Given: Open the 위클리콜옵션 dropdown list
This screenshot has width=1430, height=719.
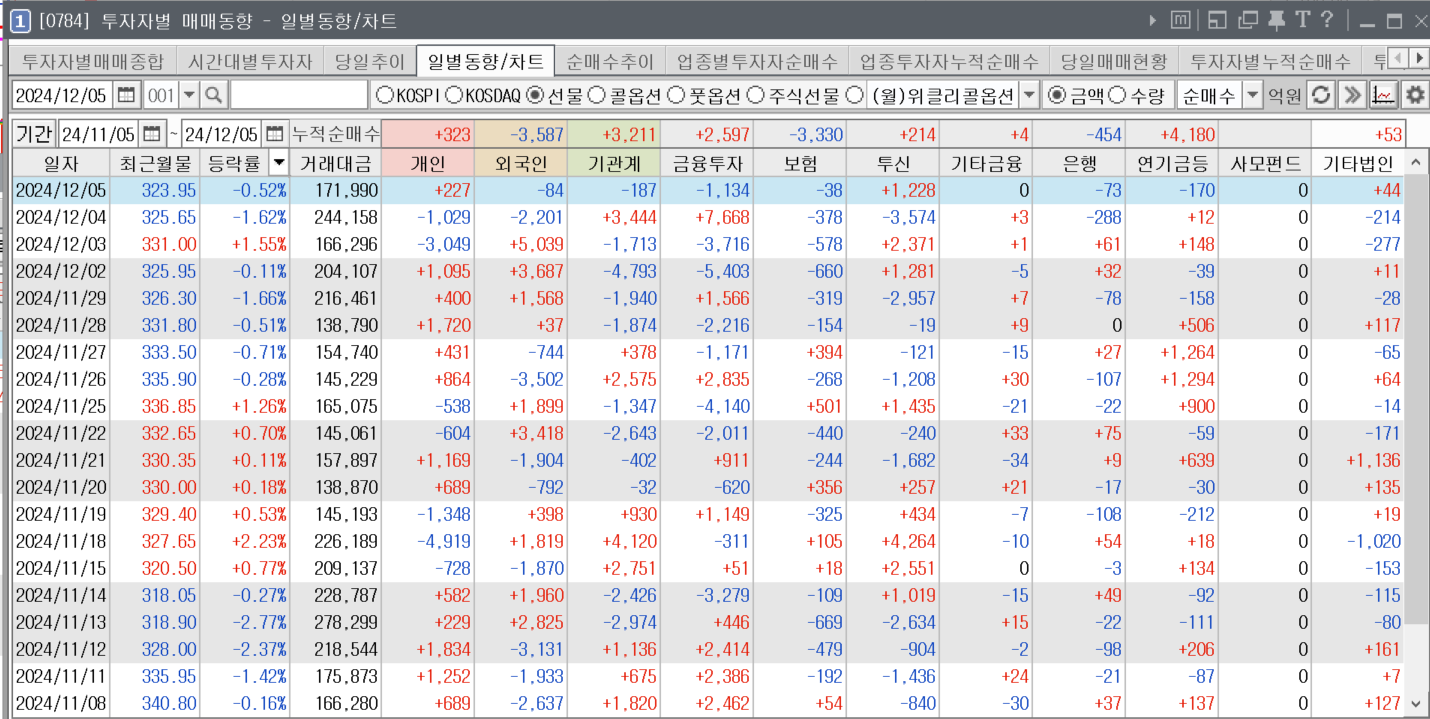Looking at the screenshot, I should coord(1029,96).
